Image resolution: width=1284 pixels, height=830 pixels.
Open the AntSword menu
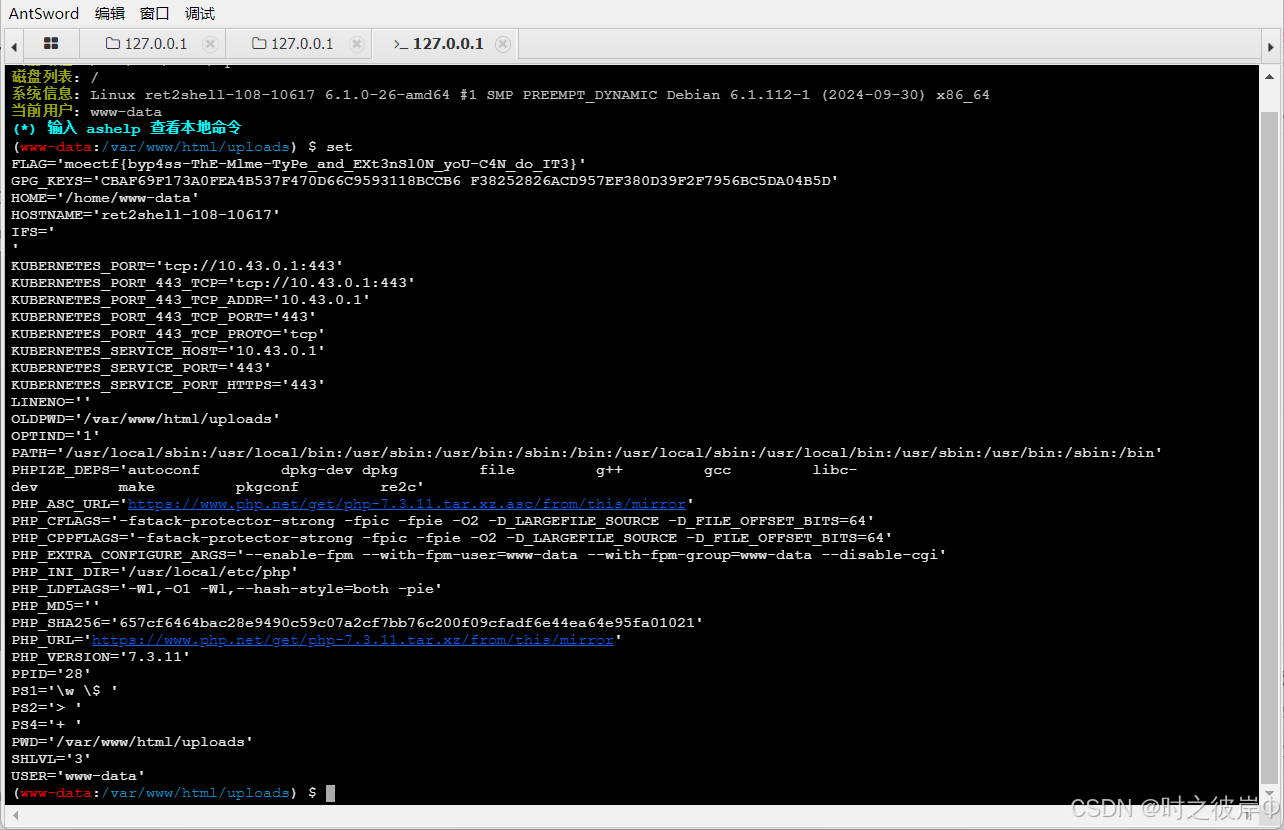coord(44,14)
